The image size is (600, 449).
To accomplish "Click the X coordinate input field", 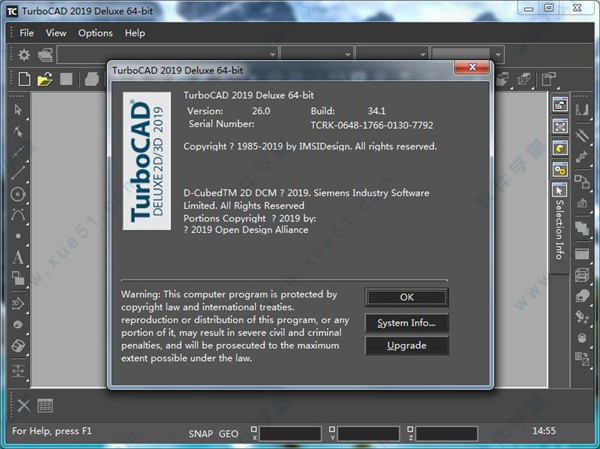I will (x=290, y=434).
